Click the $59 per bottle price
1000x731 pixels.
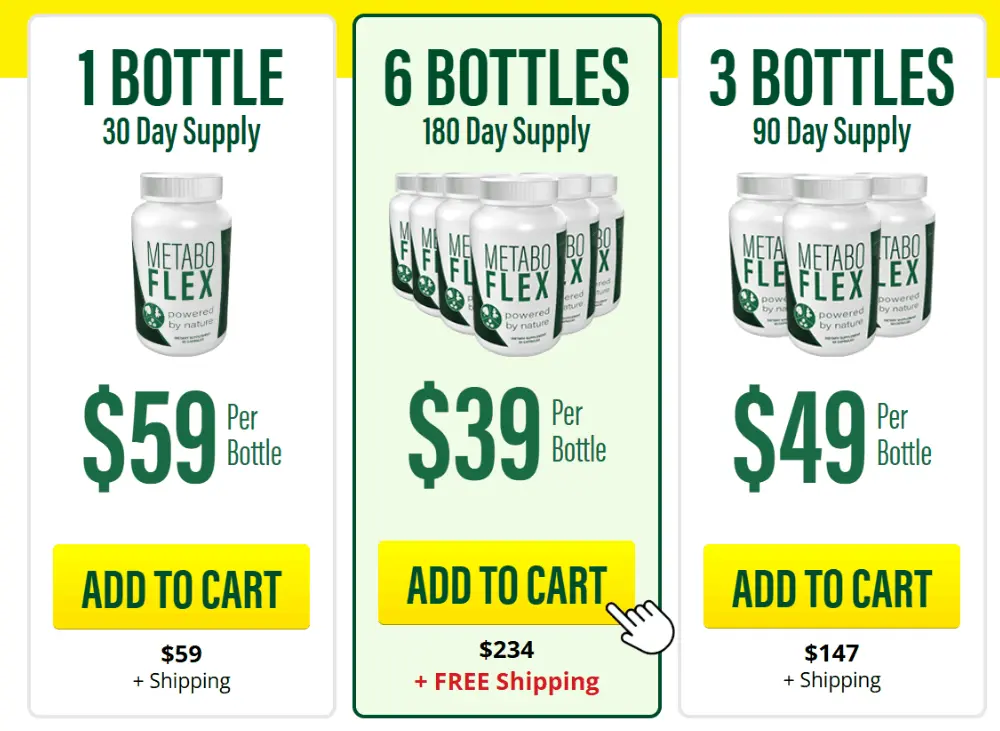coord(182,438)
